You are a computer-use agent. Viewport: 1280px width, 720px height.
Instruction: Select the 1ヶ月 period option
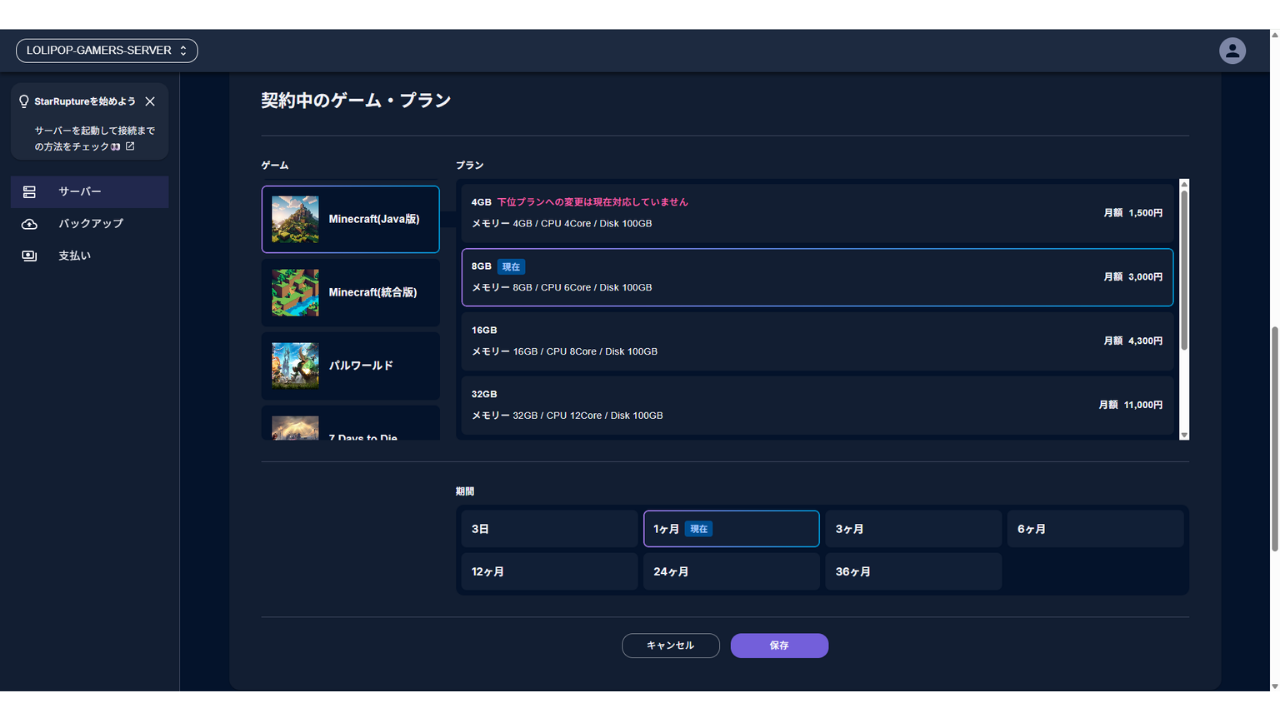point(731,529)
